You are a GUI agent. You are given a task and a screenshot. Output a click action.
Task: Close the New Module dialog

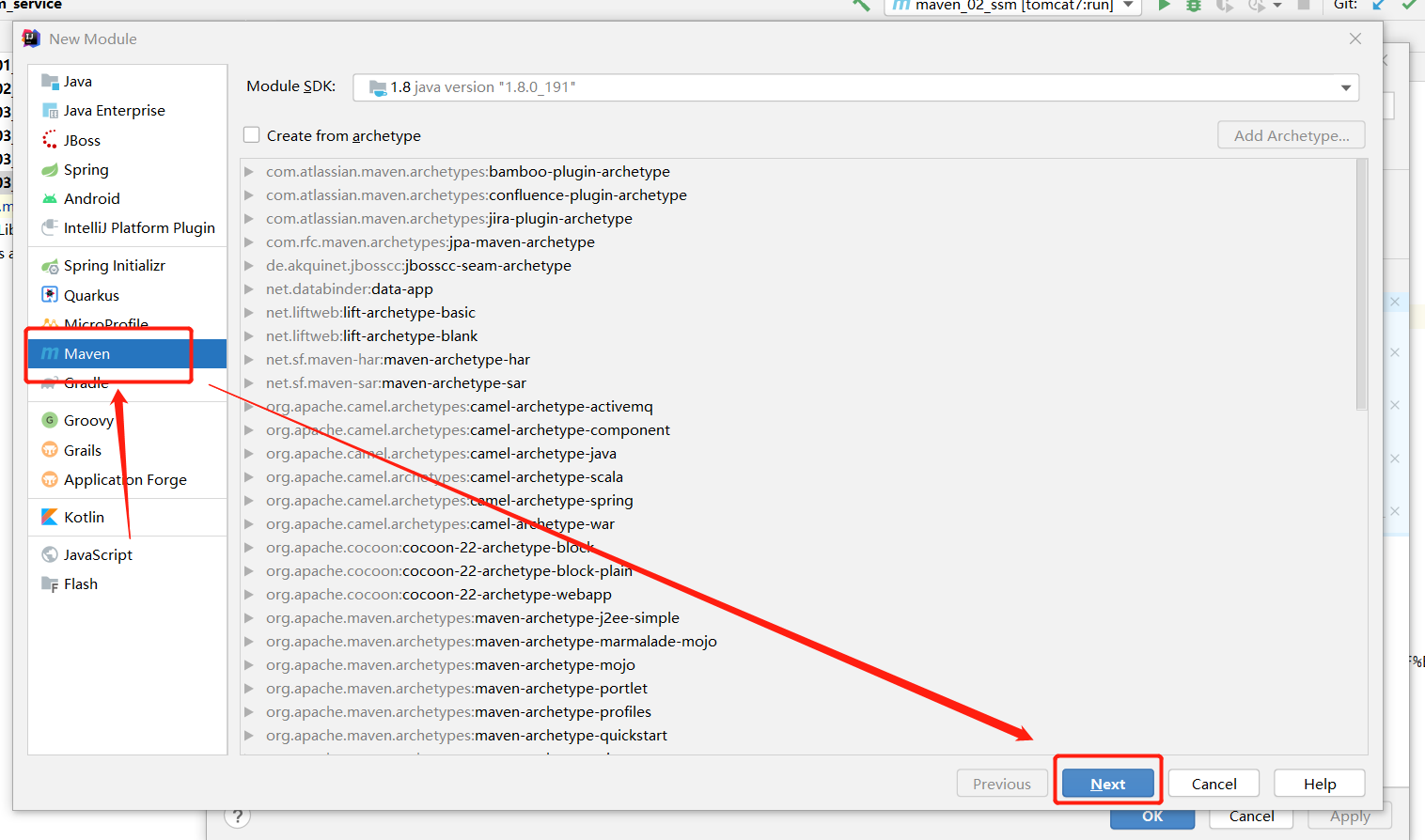pyautogui.click(x=1355, y=39)
